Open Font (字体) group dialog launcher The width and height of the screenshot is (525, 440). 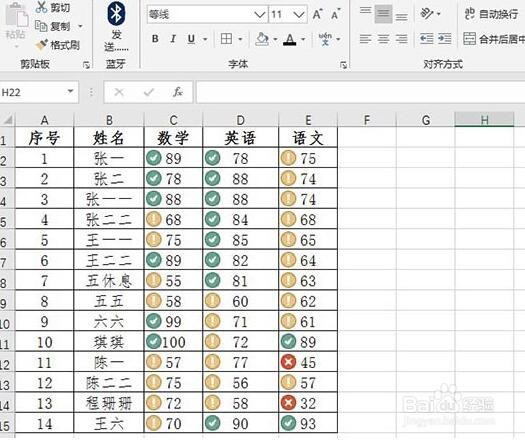pyautogui.click(x=343, y=65)
